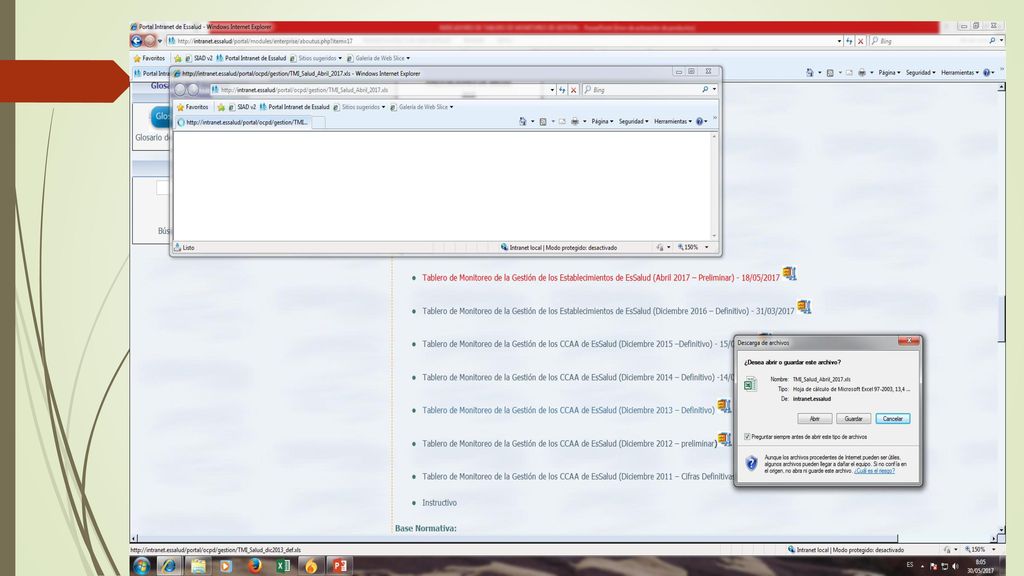Click Bing search box in popup window
This screenshot has height=576, width=1024.
(x=642, y=90)
